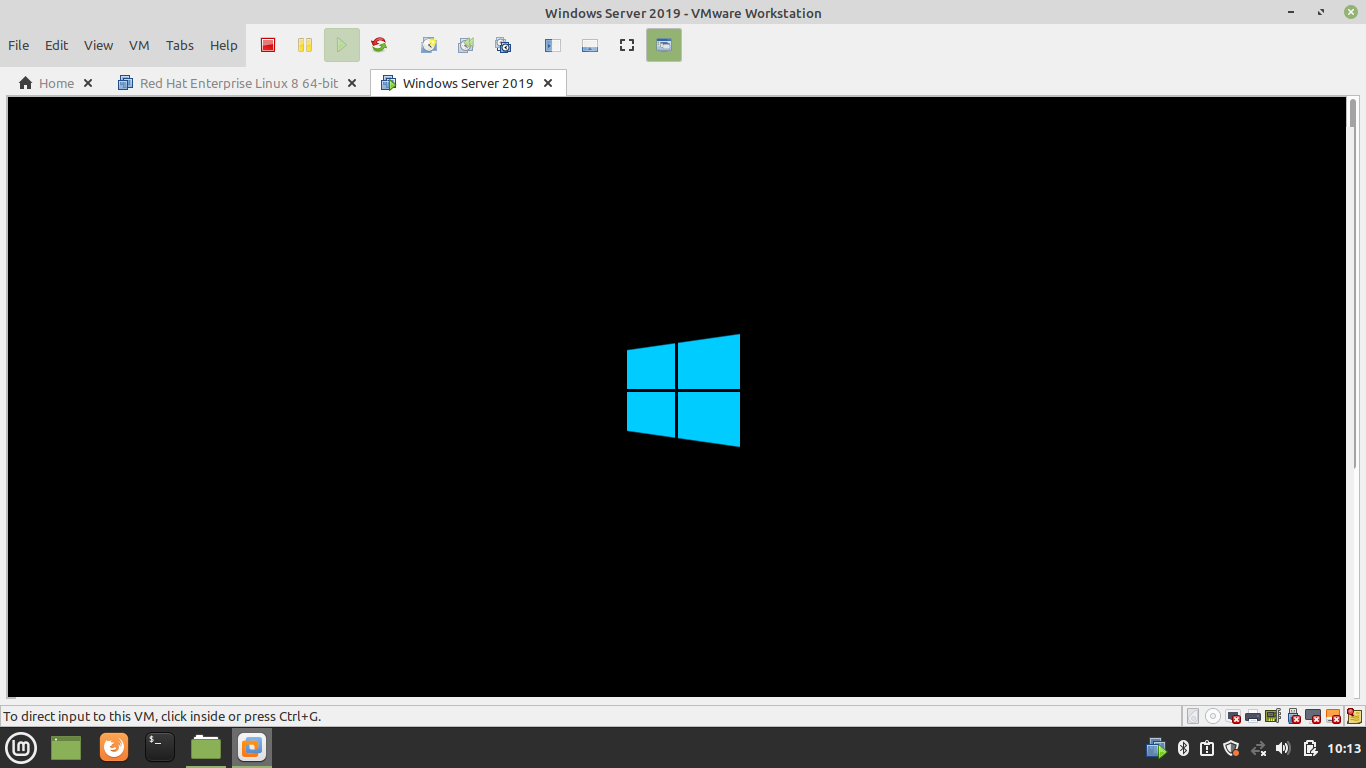The image size is (1366, 768).
Task: Restart the guest with the red-green restart icon
Action: (379, 45)
